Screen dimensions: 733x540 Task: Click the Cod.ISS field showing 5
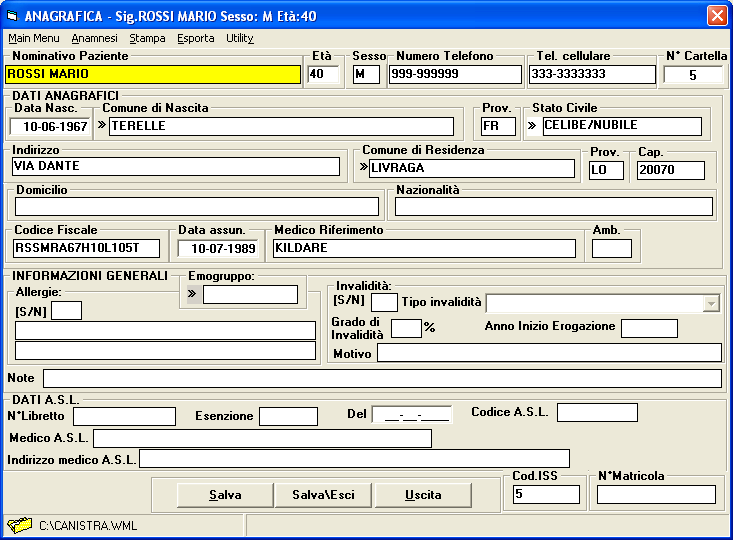point(546,494)
